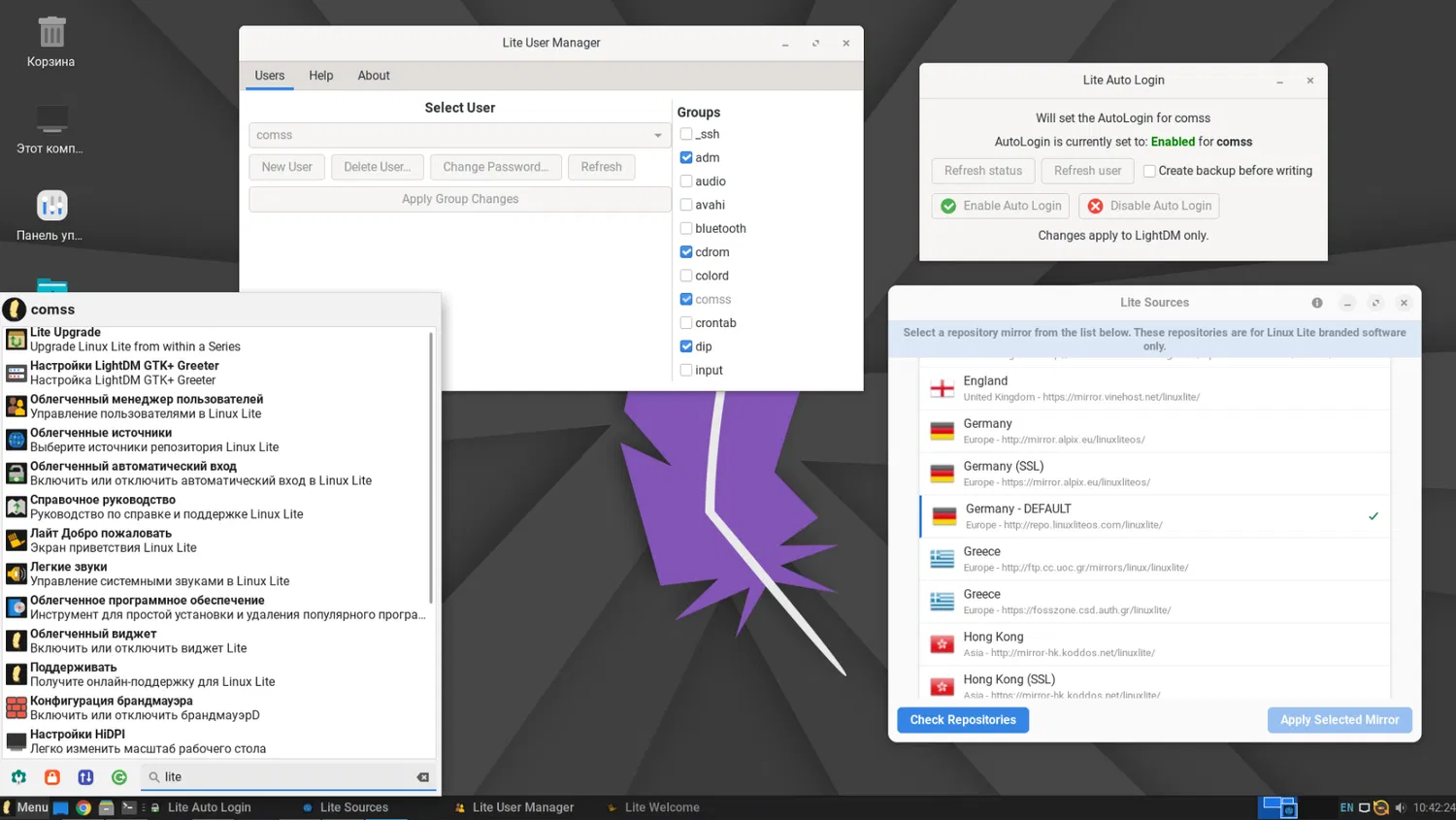Click the green logout icon in menu footer
This screenshot has width=1456, height=820.
[x=119, y=777]
